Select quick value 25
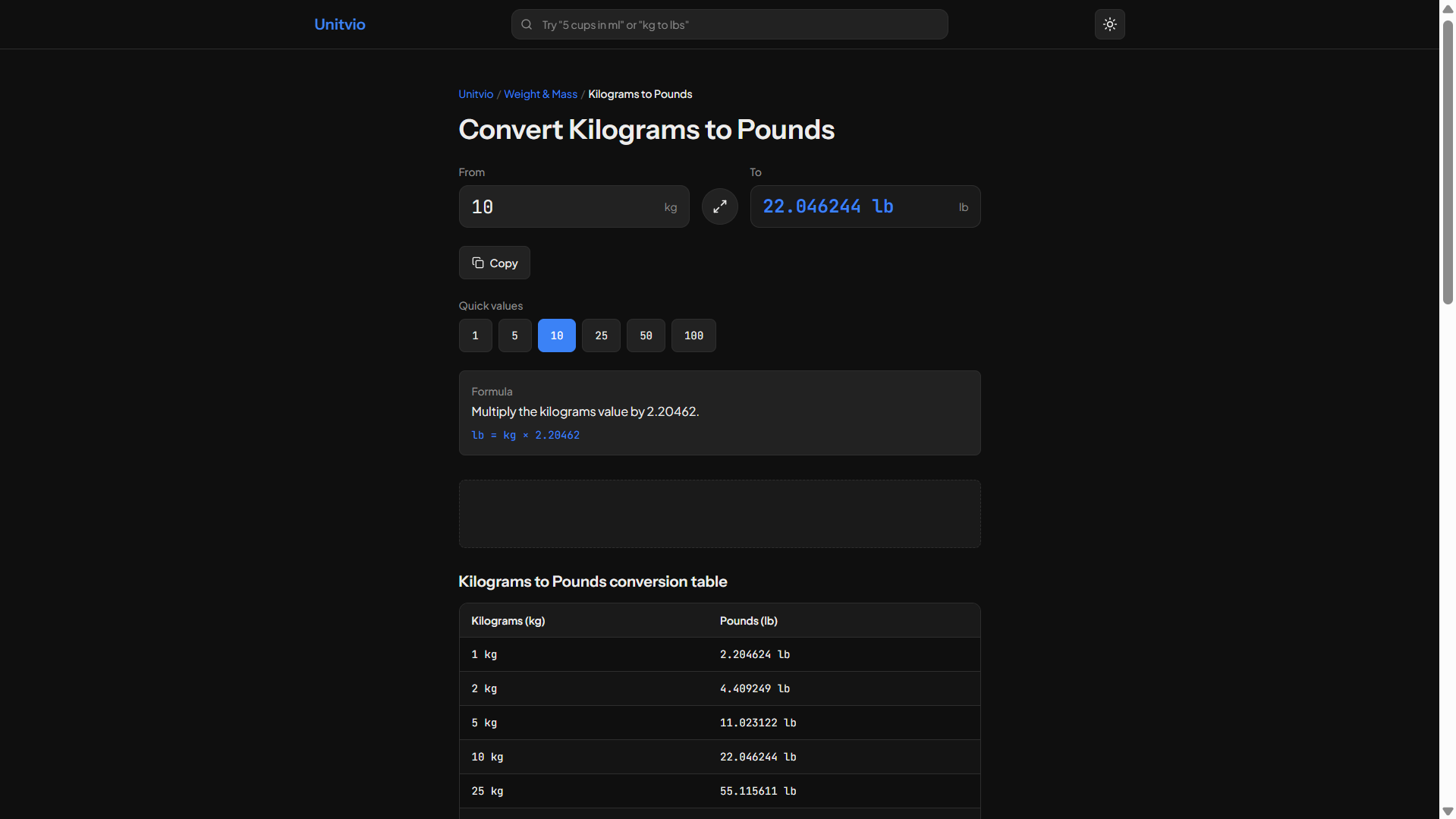This screenshot has height=819, width=1456. coord(601,335)
